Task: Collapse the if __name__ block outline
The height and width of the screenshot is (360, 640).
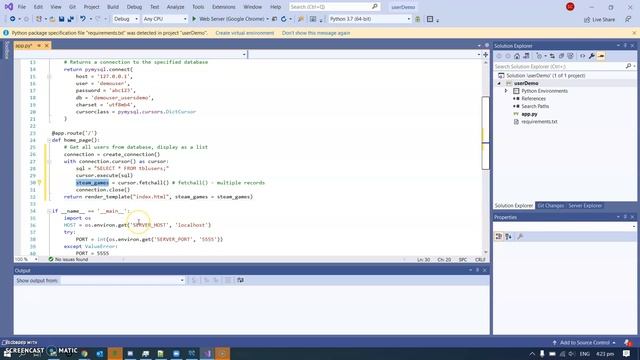Action: coord(49,211)
